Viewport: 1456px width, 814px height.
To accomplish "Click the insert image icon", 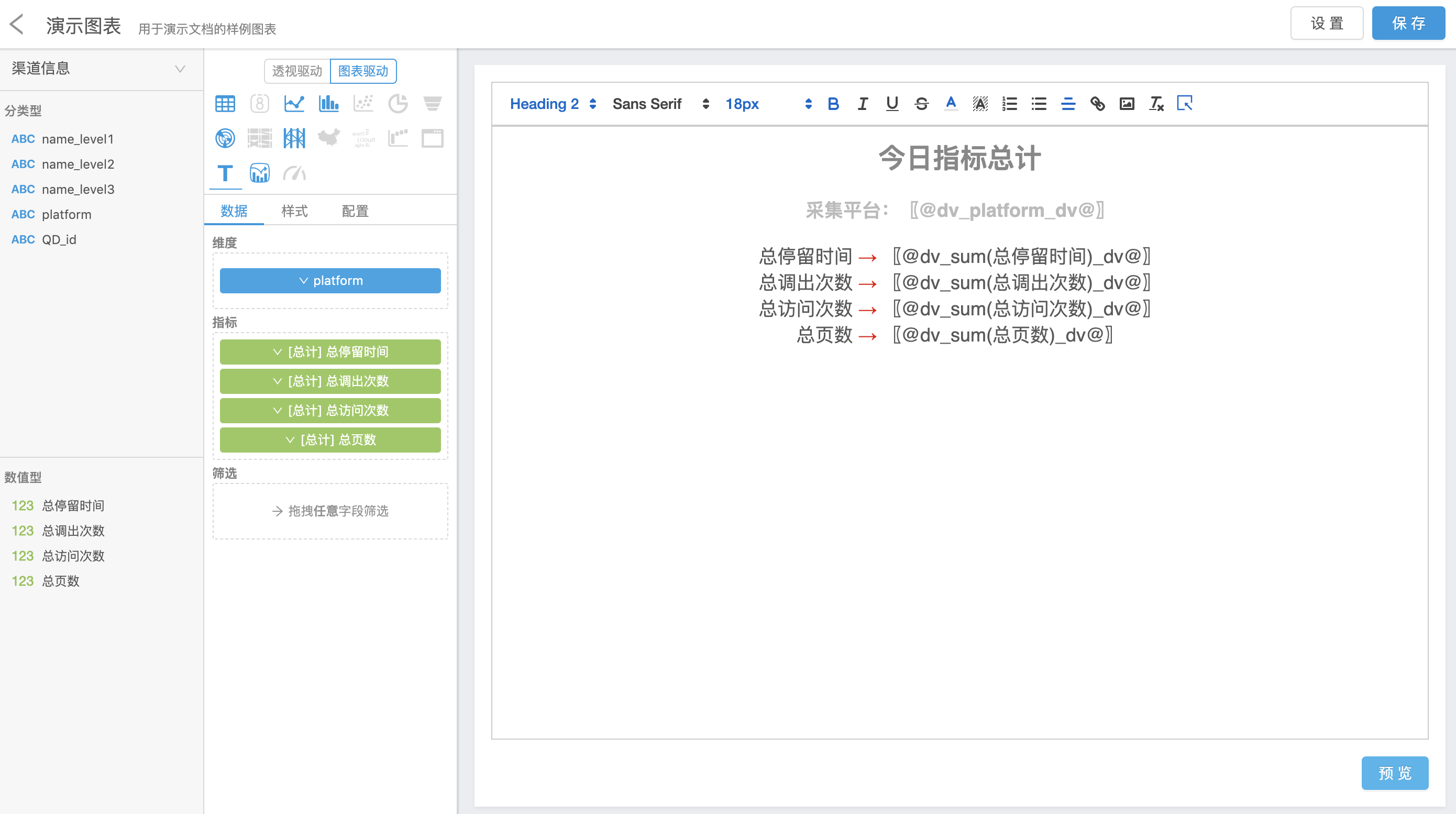I will pyautogui.click(x=1127, y=104).
